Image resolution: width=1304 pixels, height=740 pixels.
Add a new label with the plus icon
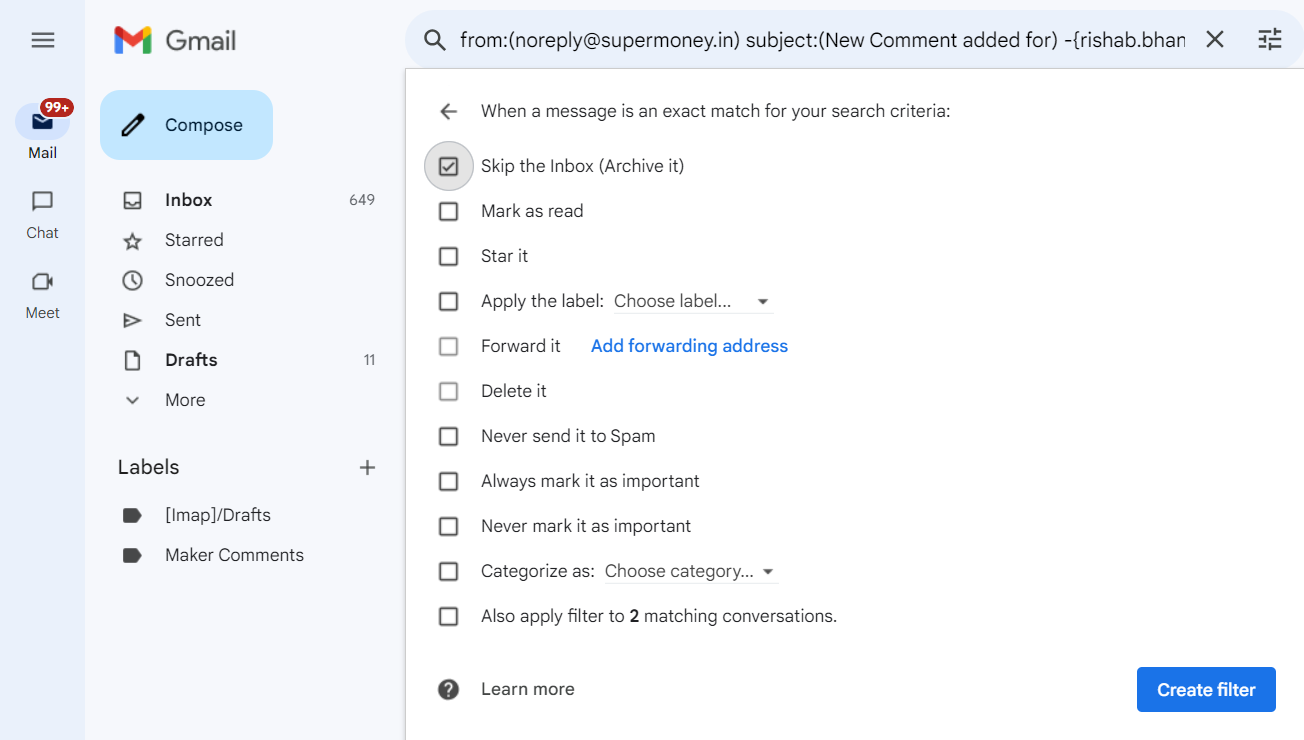pos(367,466)
